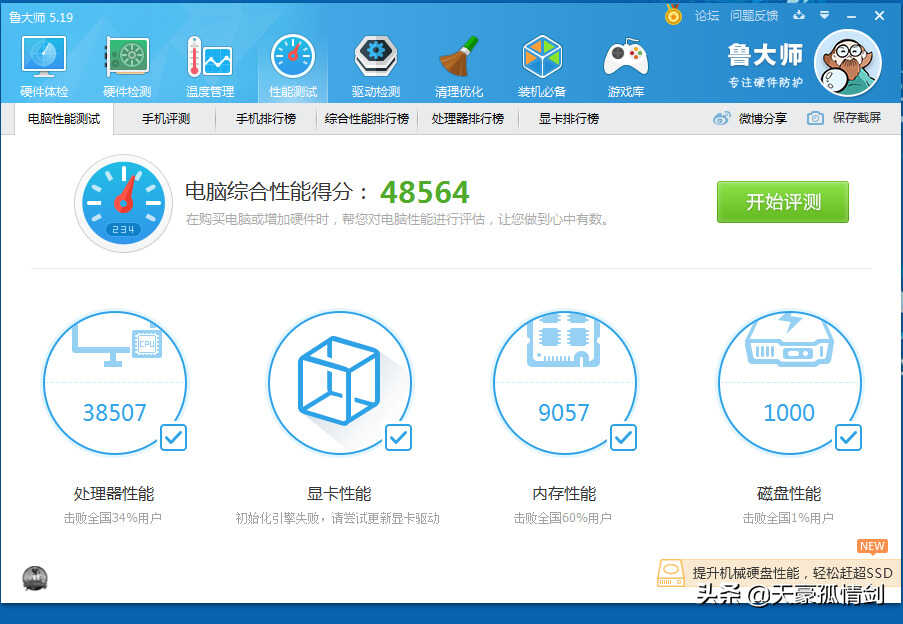Switch to the 电脑性能测试 tab

64,119
